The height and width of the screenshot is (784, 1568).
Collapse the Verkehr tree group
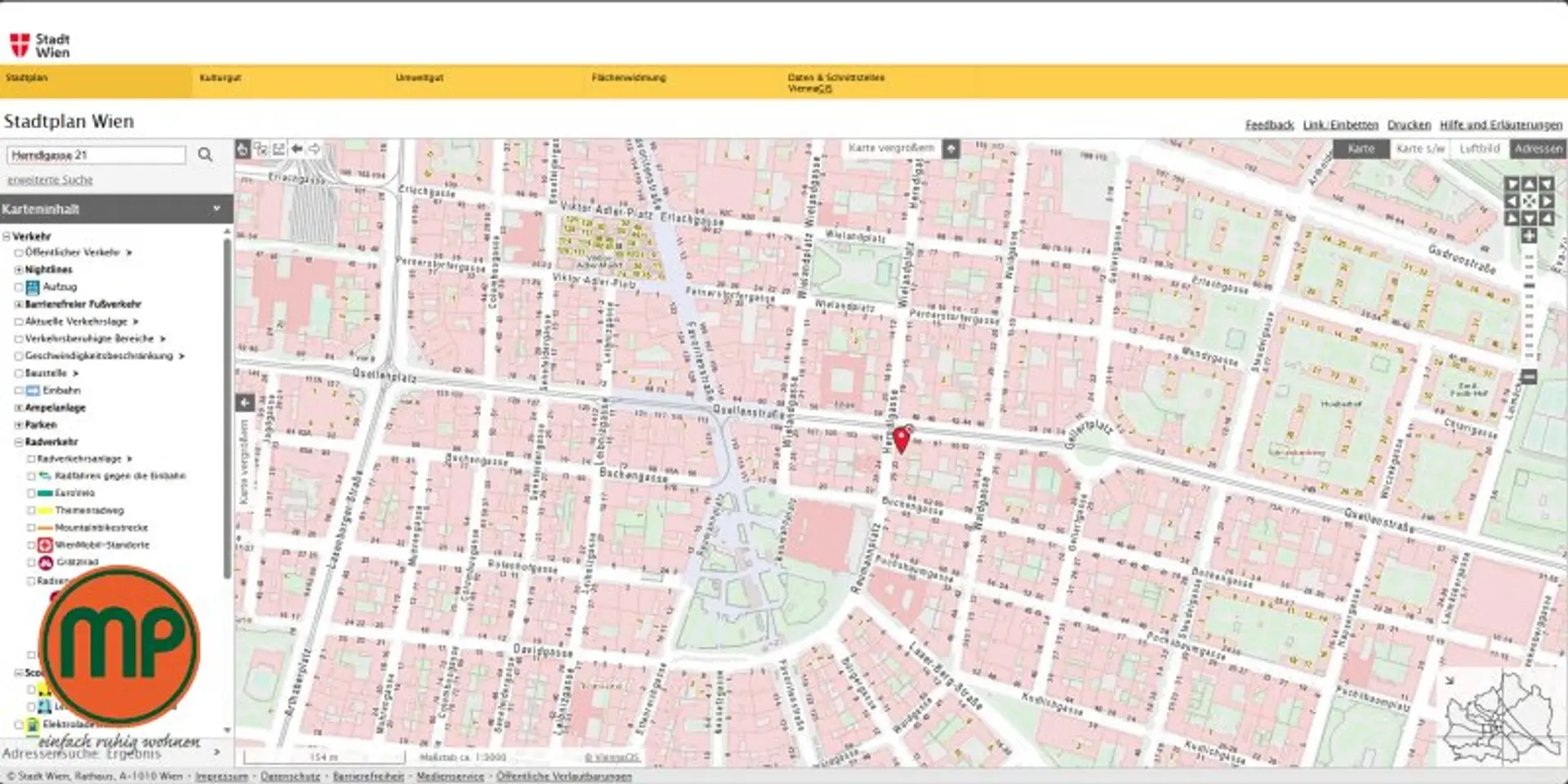pyautogui.click(x=7, y=236)
